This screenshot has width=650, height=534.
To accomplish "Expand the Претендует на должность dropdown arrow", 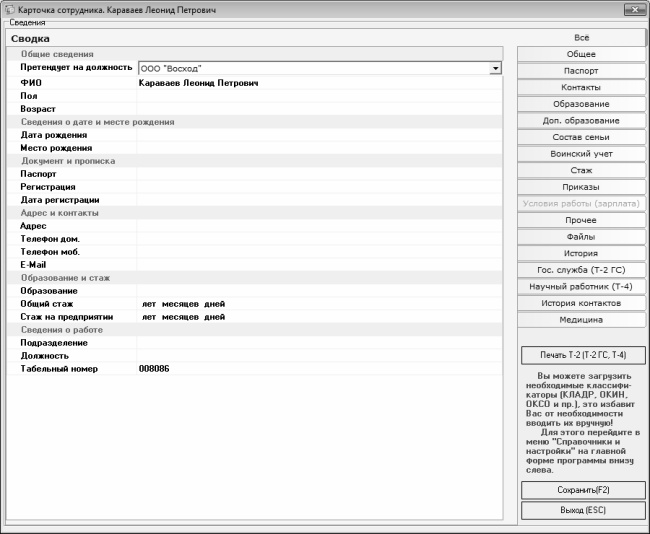I will (494, 68).
